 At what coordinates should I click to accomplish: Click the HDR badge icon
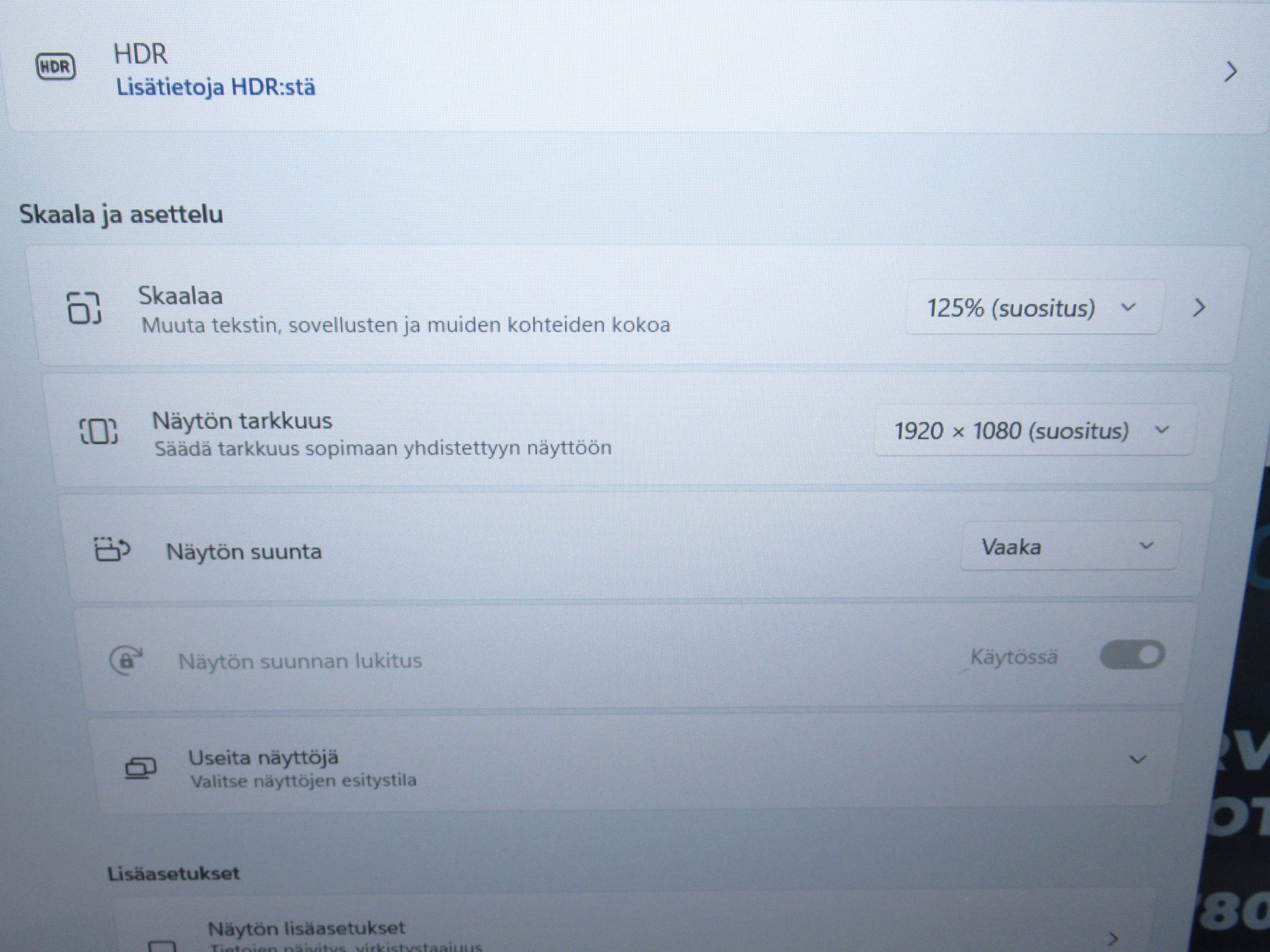pos(56,67)
